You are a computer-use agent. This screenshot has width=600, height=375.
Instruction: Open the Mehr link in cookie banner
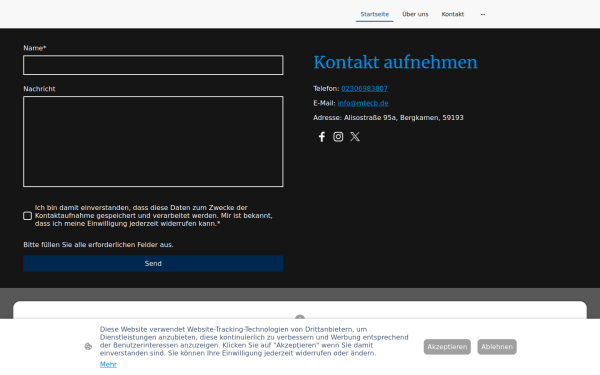coord(108,364)
